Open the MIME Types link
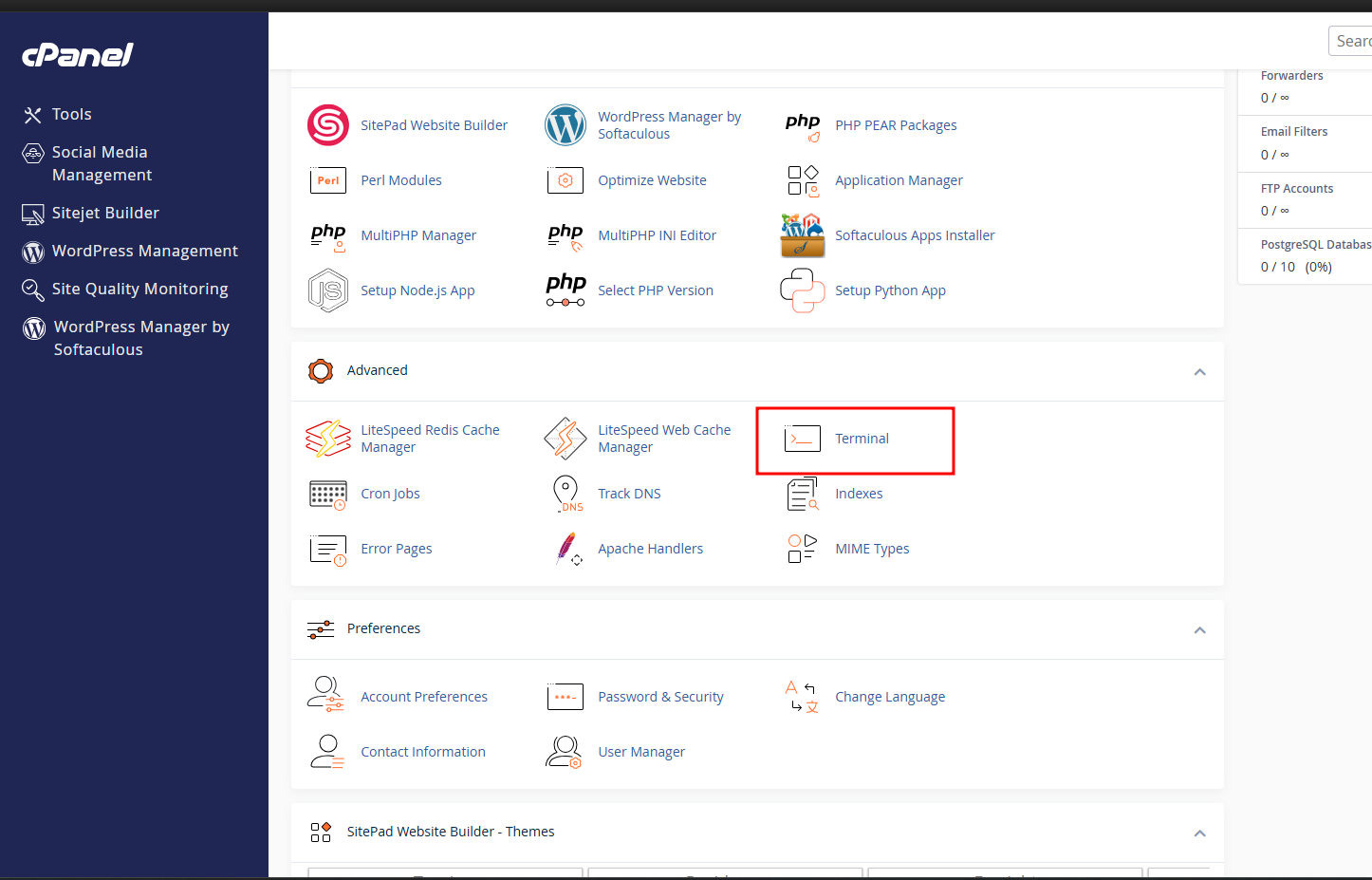1372x880 pixels. click(x=872, y=549)
